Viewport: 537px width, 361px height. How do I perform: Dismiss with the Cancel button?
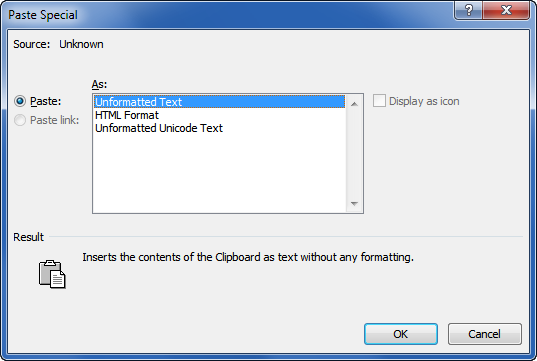[485, 334]
